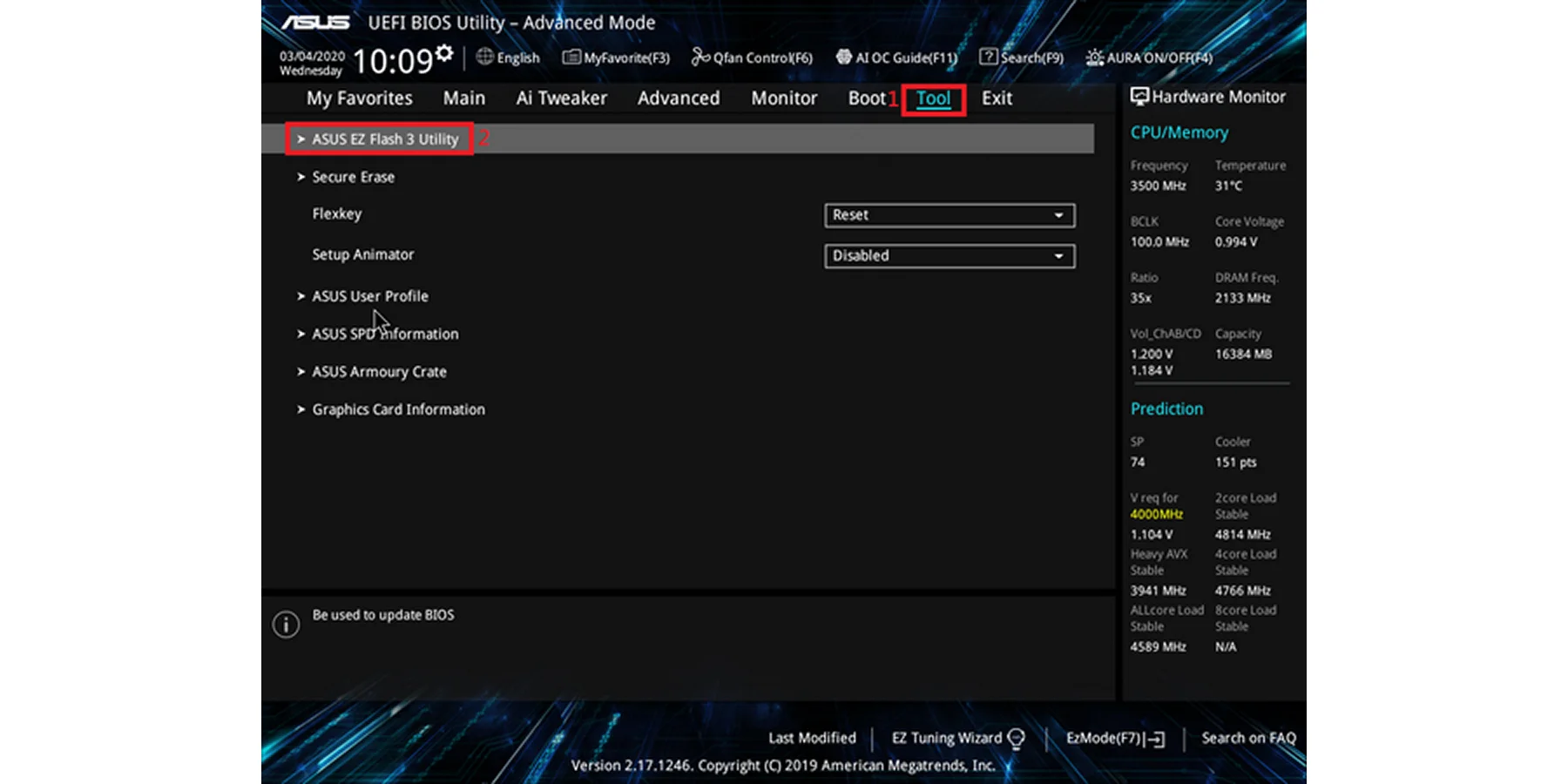Expand Graphics Card Information
This screenshot has width=1568, height=784.
click(398, 409)
